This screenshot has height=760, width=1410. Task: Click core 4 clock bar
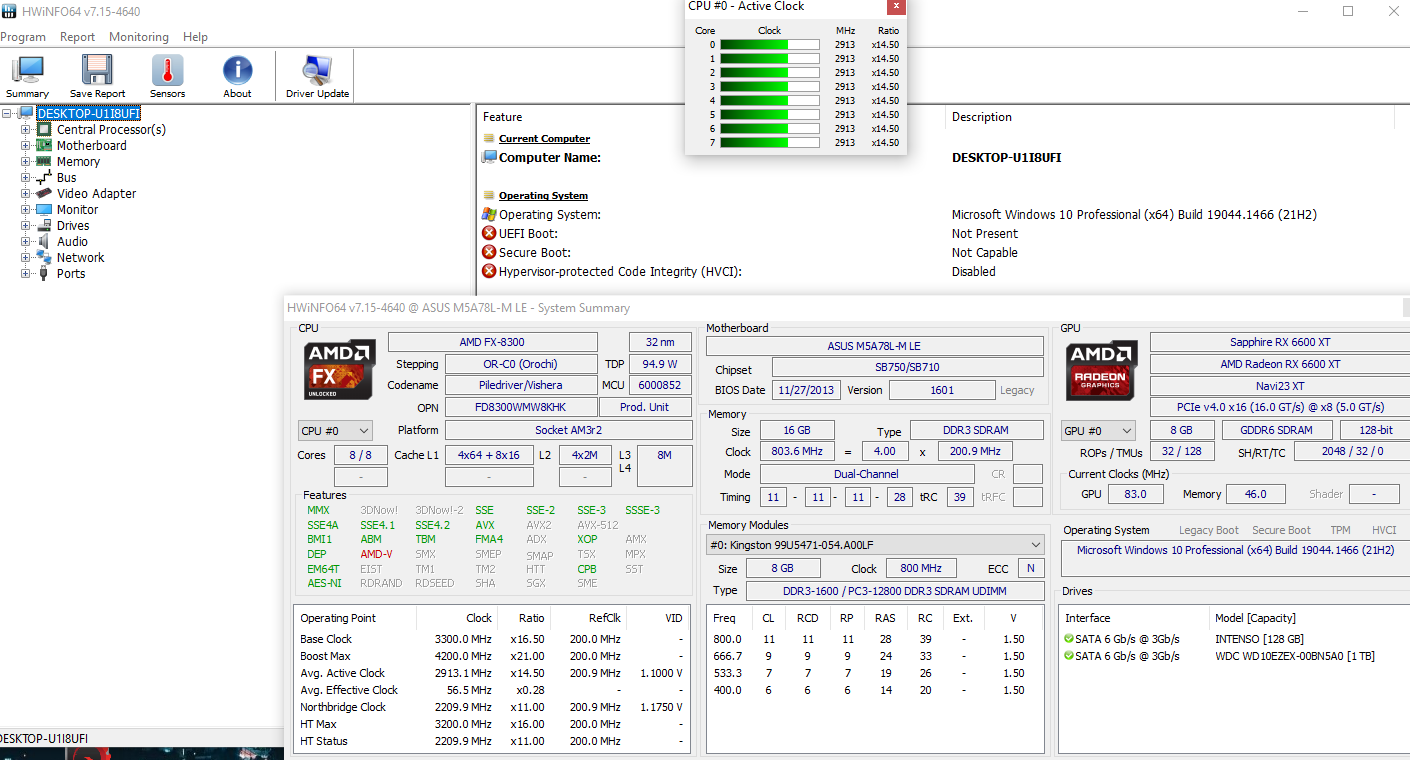click(770, 100)
